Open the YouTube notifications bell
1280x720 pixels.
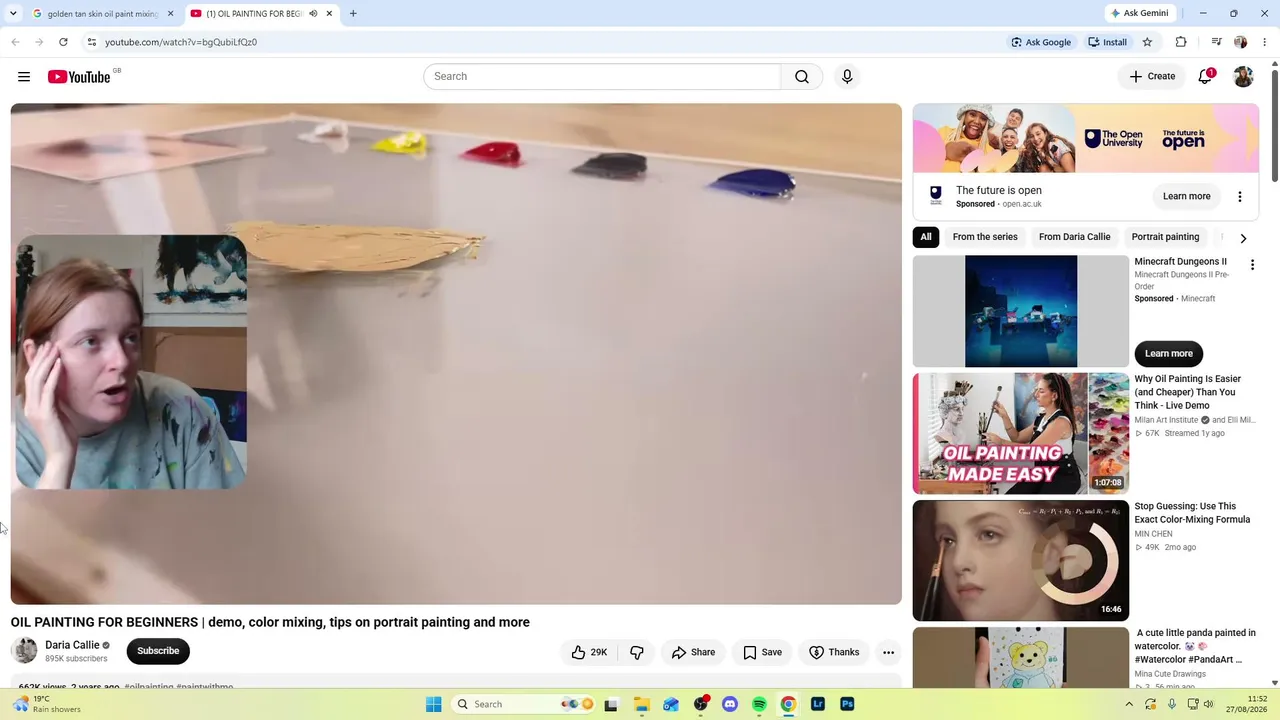point(1206,77)
